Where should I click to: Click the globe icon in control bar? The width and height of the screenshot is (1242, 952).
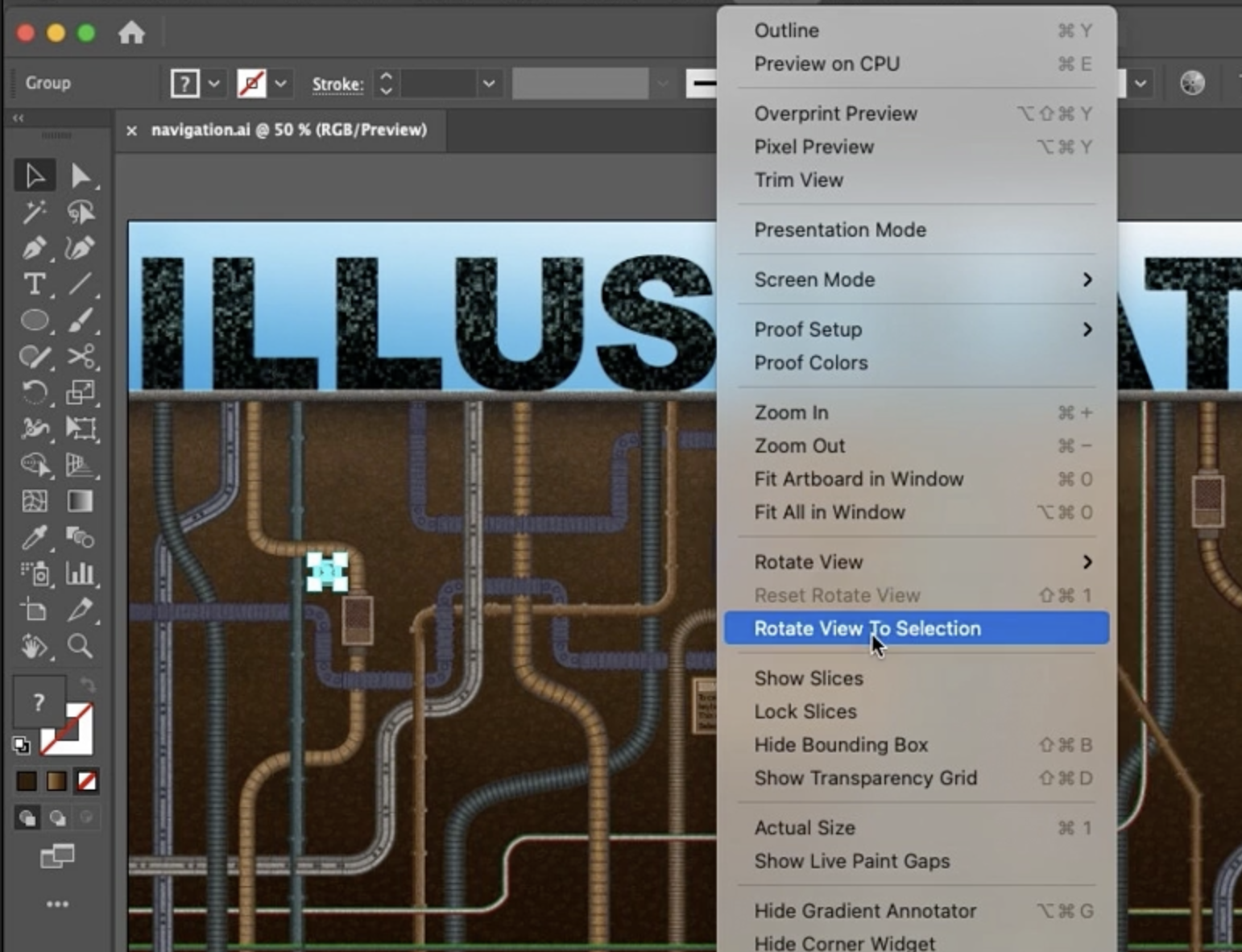(1192, 83)
